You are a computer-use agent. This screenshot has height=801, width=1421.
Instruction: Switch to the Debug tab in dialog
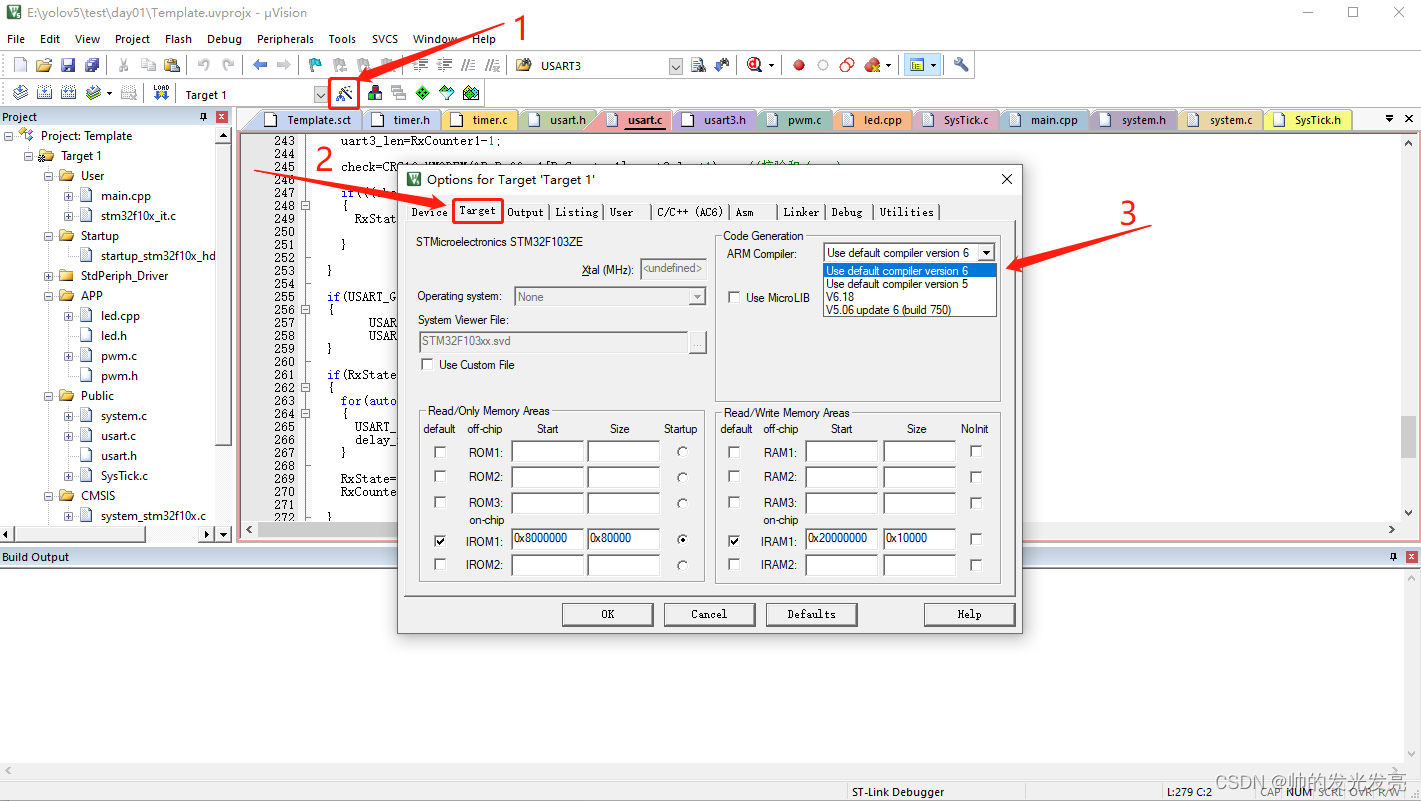(846, 212)
